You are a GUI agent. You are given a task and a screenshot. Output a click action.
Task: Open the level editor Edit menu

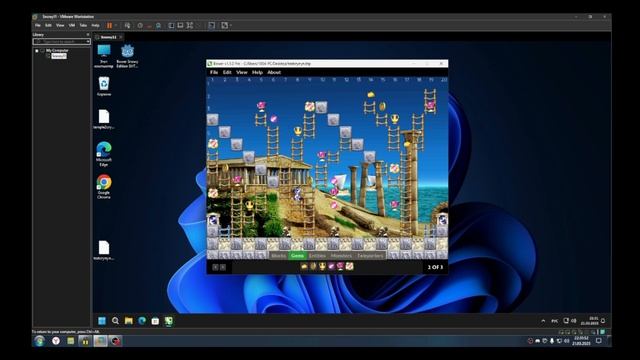coord(227,72)
